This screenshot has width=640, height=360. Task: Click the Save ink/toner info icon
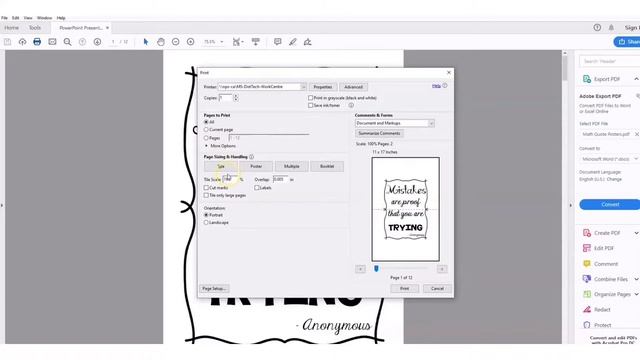click(x=351, y=105)
